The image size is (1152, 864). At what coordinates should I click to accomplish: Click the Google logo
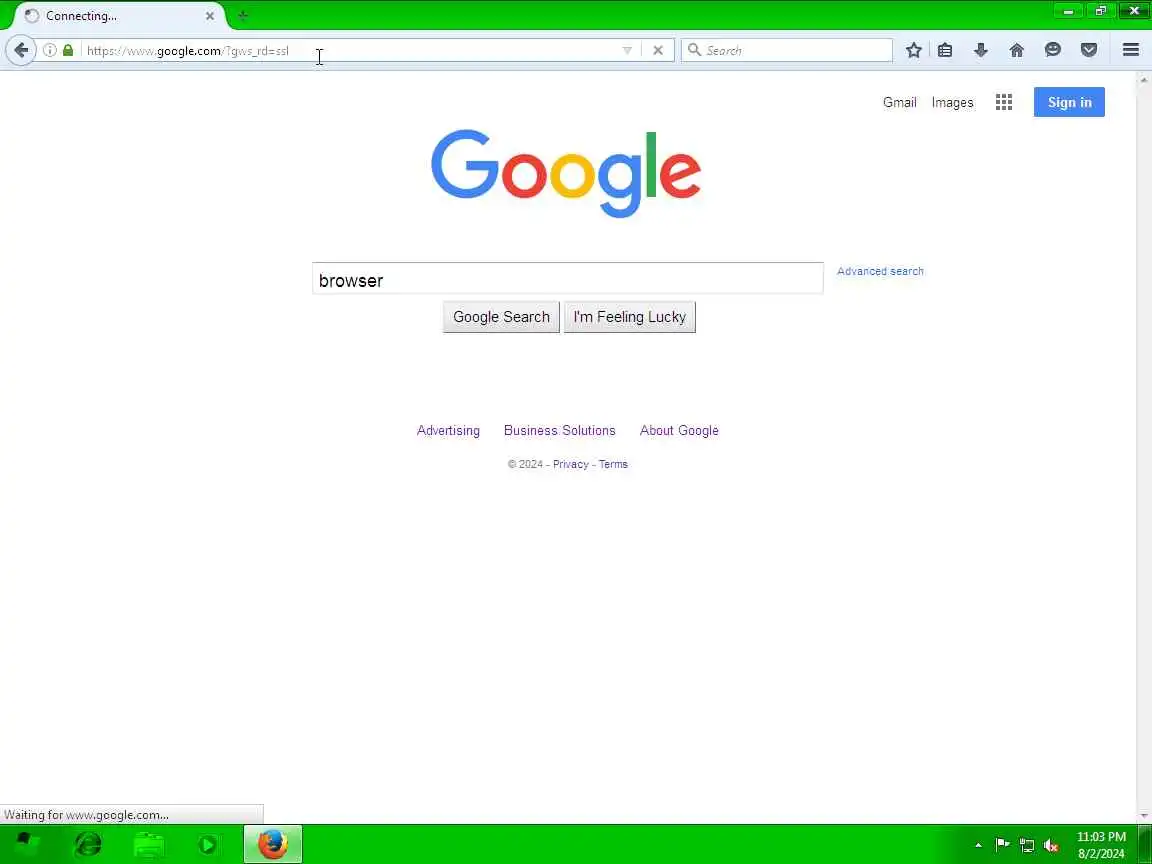point(566,173)
